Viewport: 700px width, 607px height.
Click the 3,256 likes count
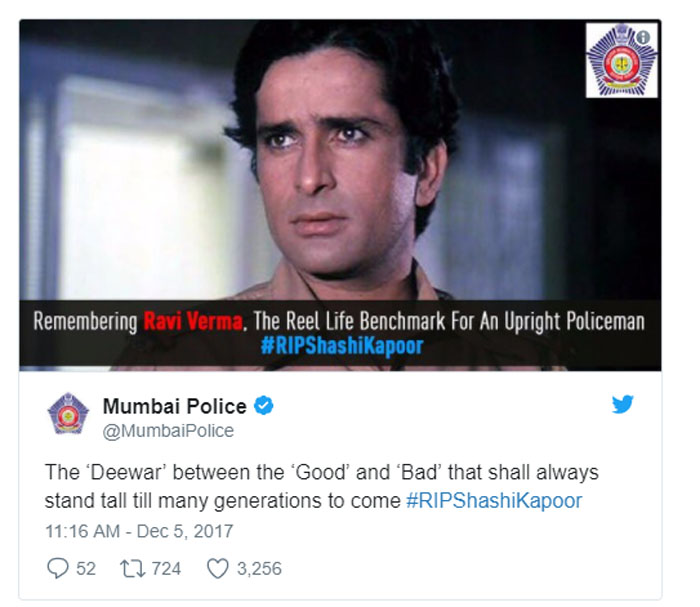tap(259, 569)
